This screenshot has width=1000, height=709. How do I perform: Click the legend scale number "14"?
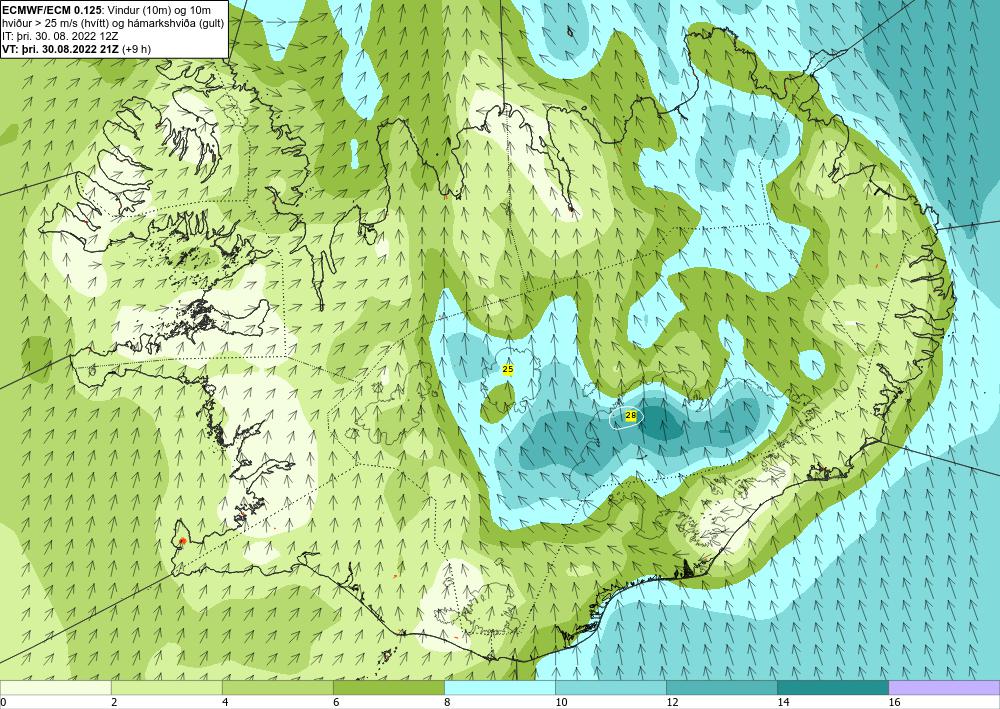click(783, 702)
